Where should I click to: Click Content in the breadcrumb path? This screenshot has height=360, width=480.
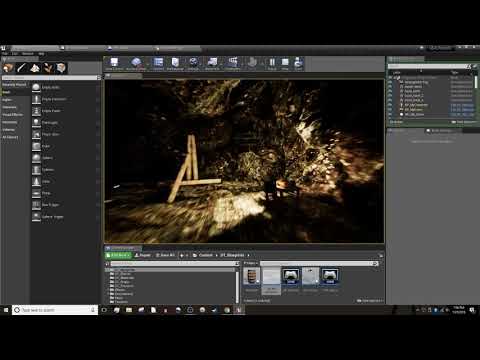click(x=205, y=255)
